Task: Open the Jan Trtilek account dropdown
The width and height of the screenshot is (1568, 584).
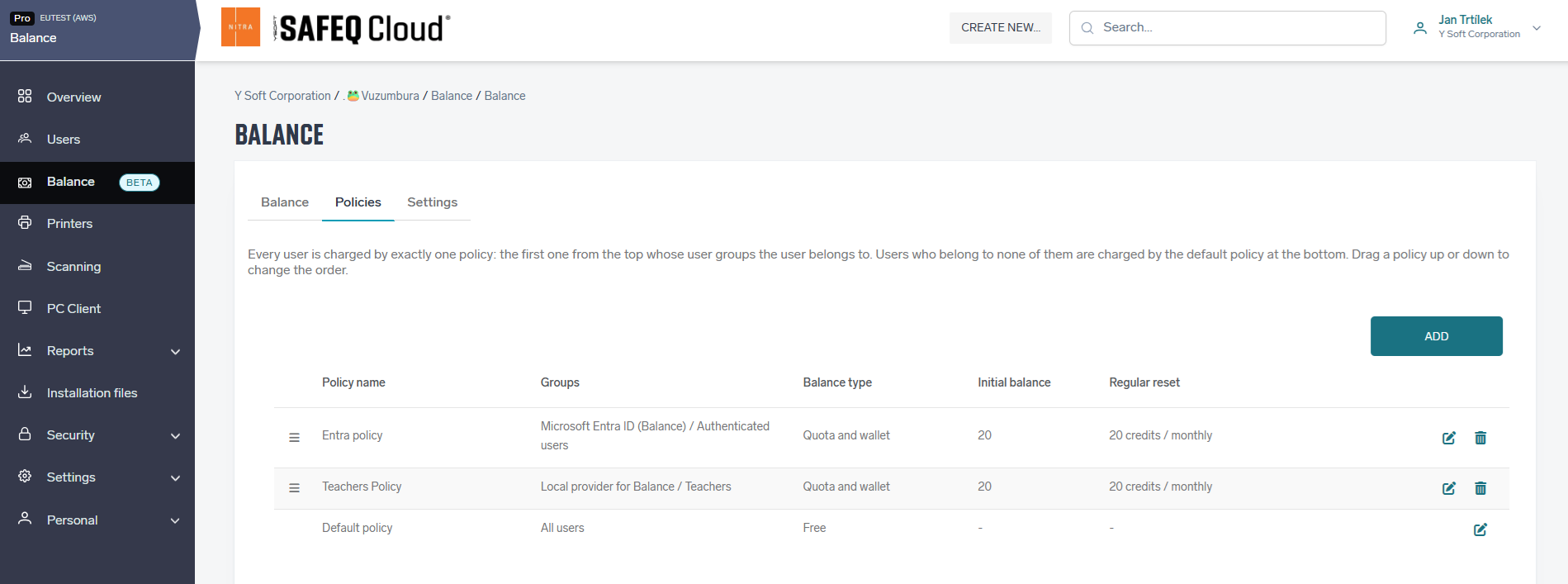Action: pos(1477,27)
